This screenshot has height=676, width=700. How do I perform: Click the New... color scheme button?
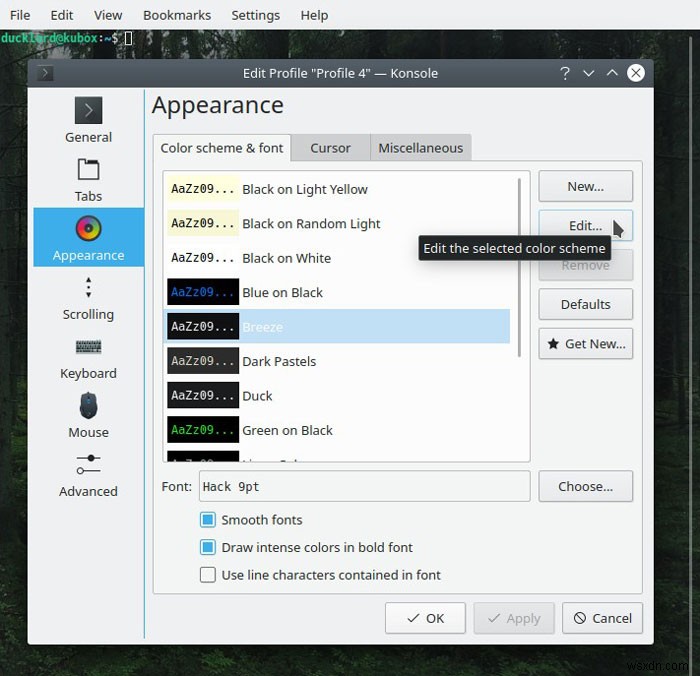[586, 186]
